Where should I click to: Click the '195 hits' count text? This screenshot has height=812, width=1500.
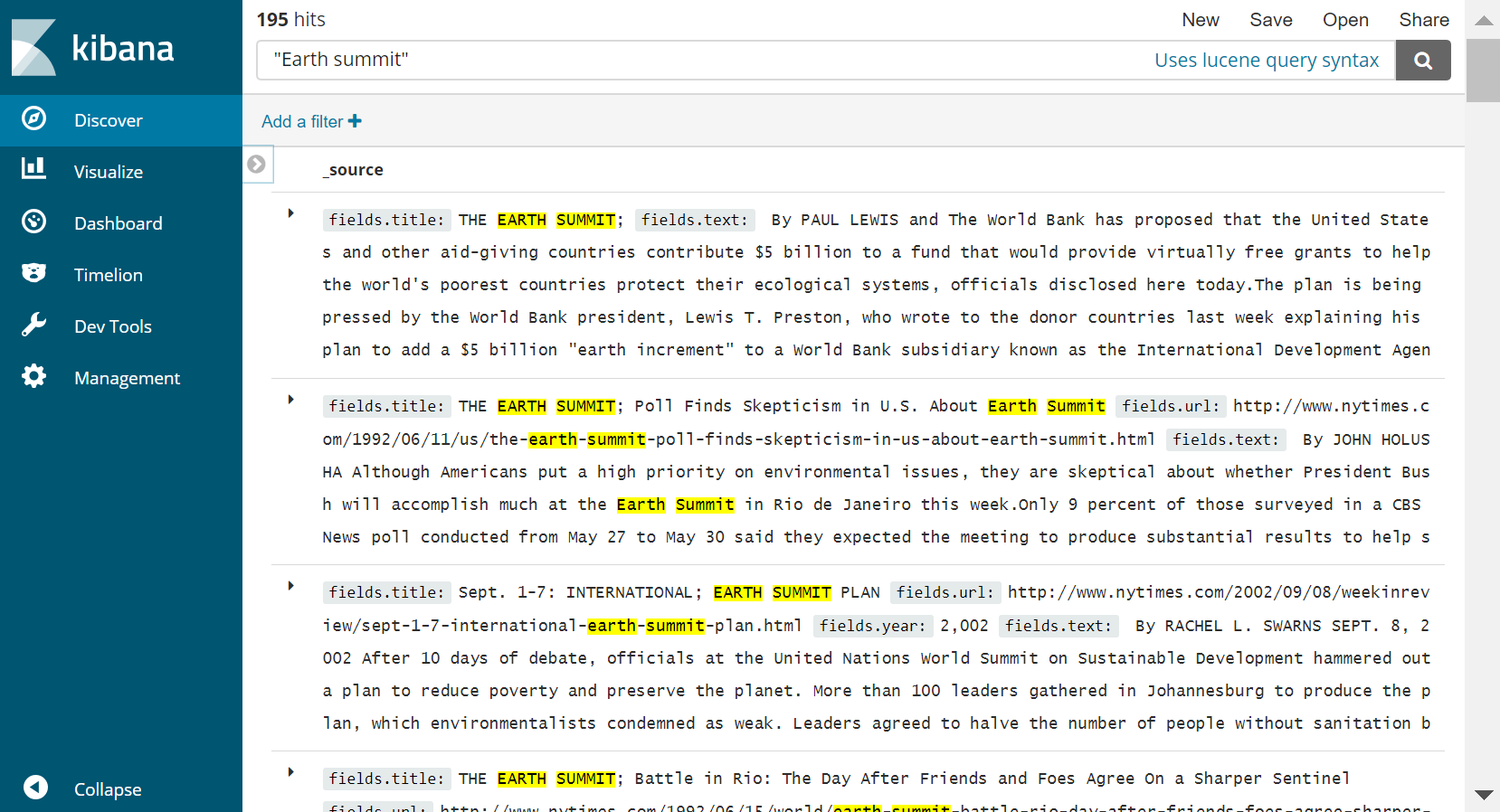(290, 20)
